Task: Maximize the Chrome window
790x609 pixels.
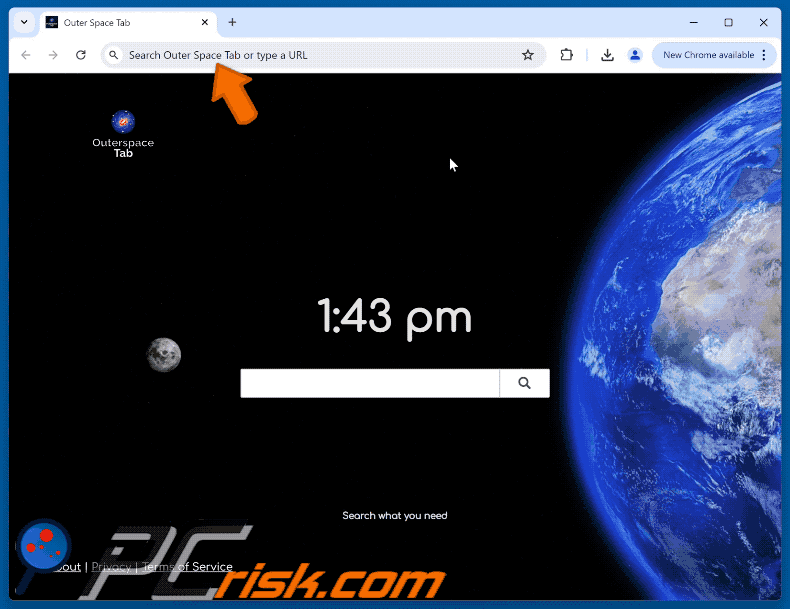Action: tap(728, 22)
